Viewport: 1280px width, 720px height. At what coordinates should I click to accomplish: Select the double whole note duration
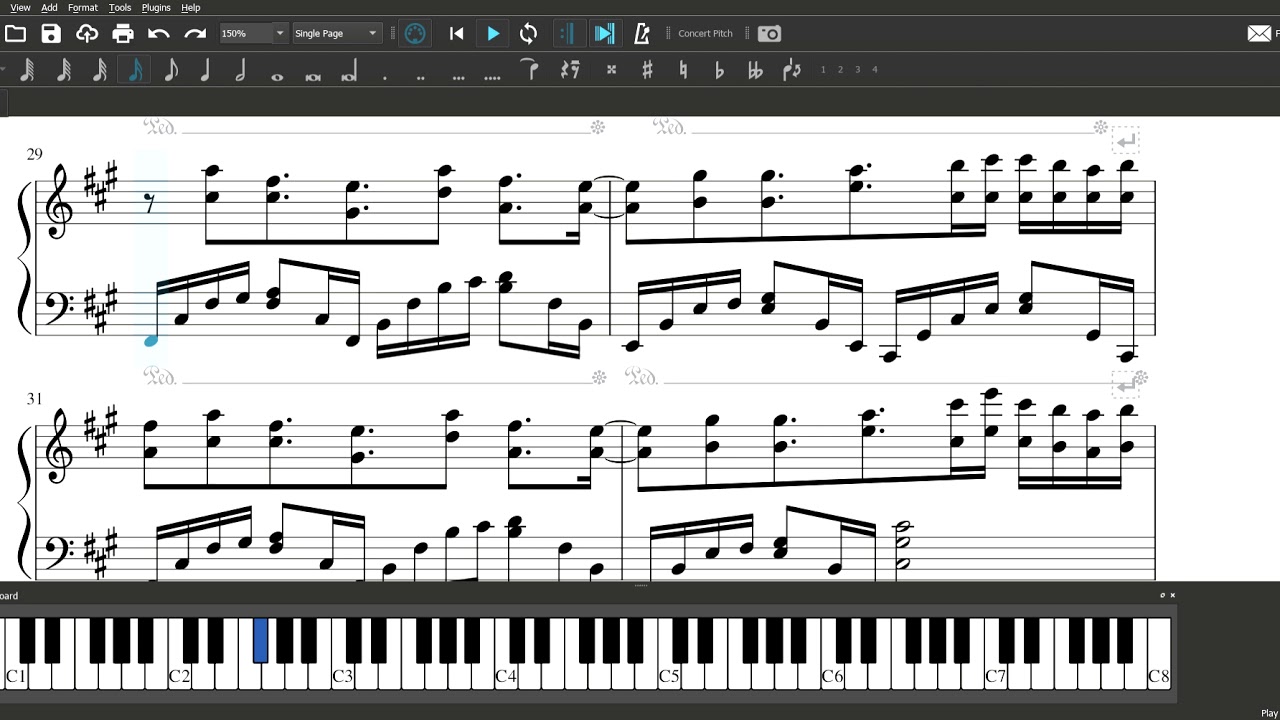pyautogui.click(x=313, y=76)
